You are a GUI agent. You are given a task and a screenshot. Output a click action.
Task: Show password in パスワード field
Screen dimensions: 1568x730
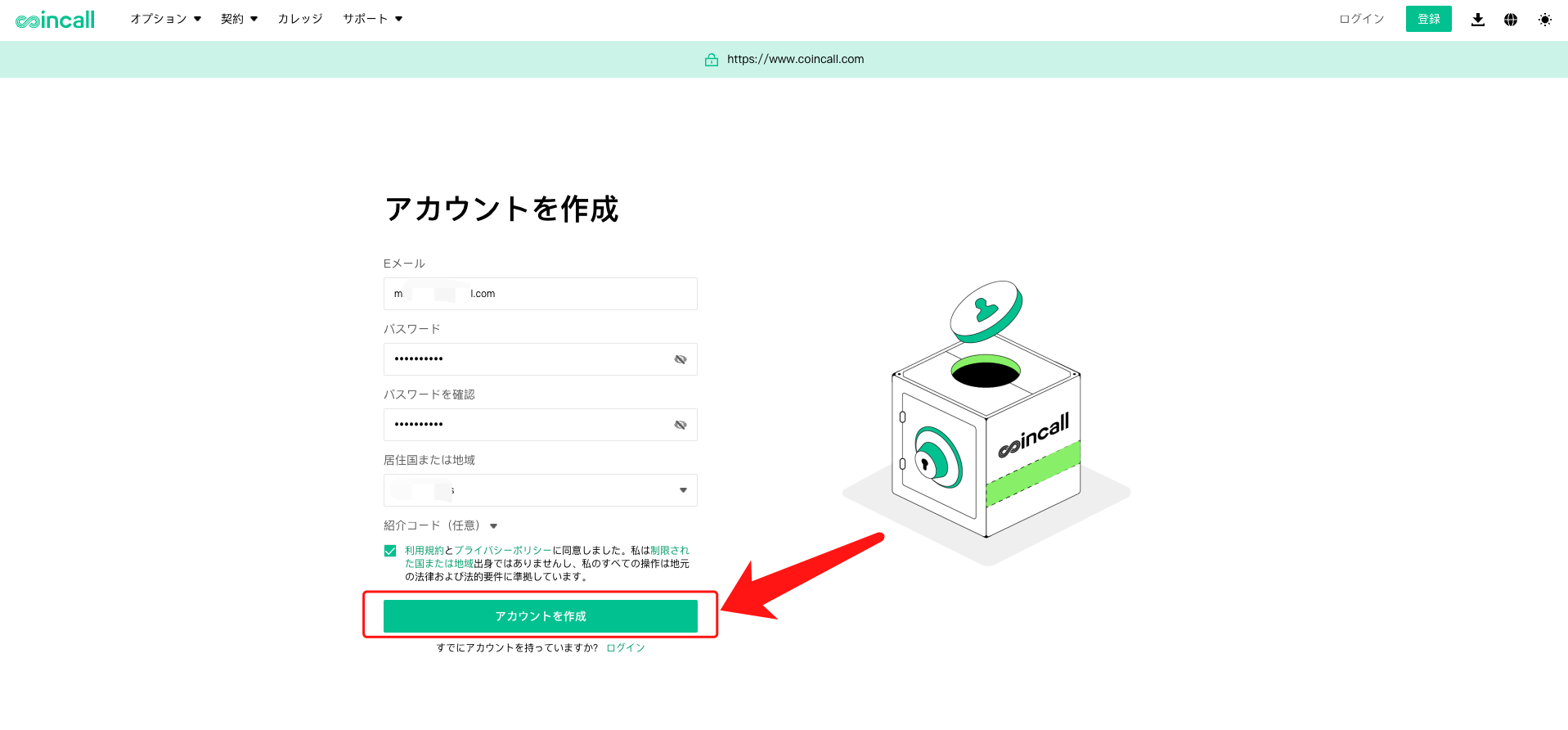pyautogui.click(x=681, y=359)
